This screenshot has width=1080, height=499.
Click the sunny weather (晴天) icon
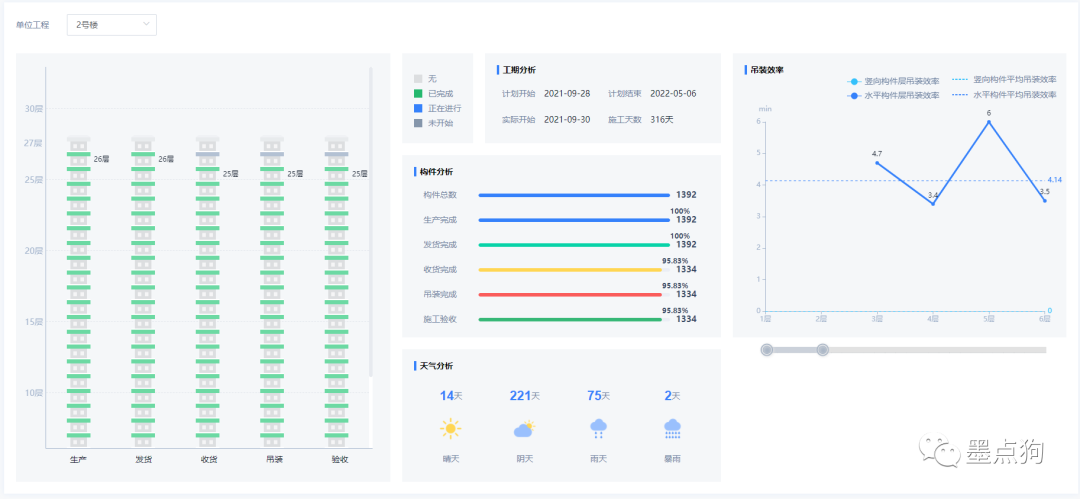(x=451, y=429)
